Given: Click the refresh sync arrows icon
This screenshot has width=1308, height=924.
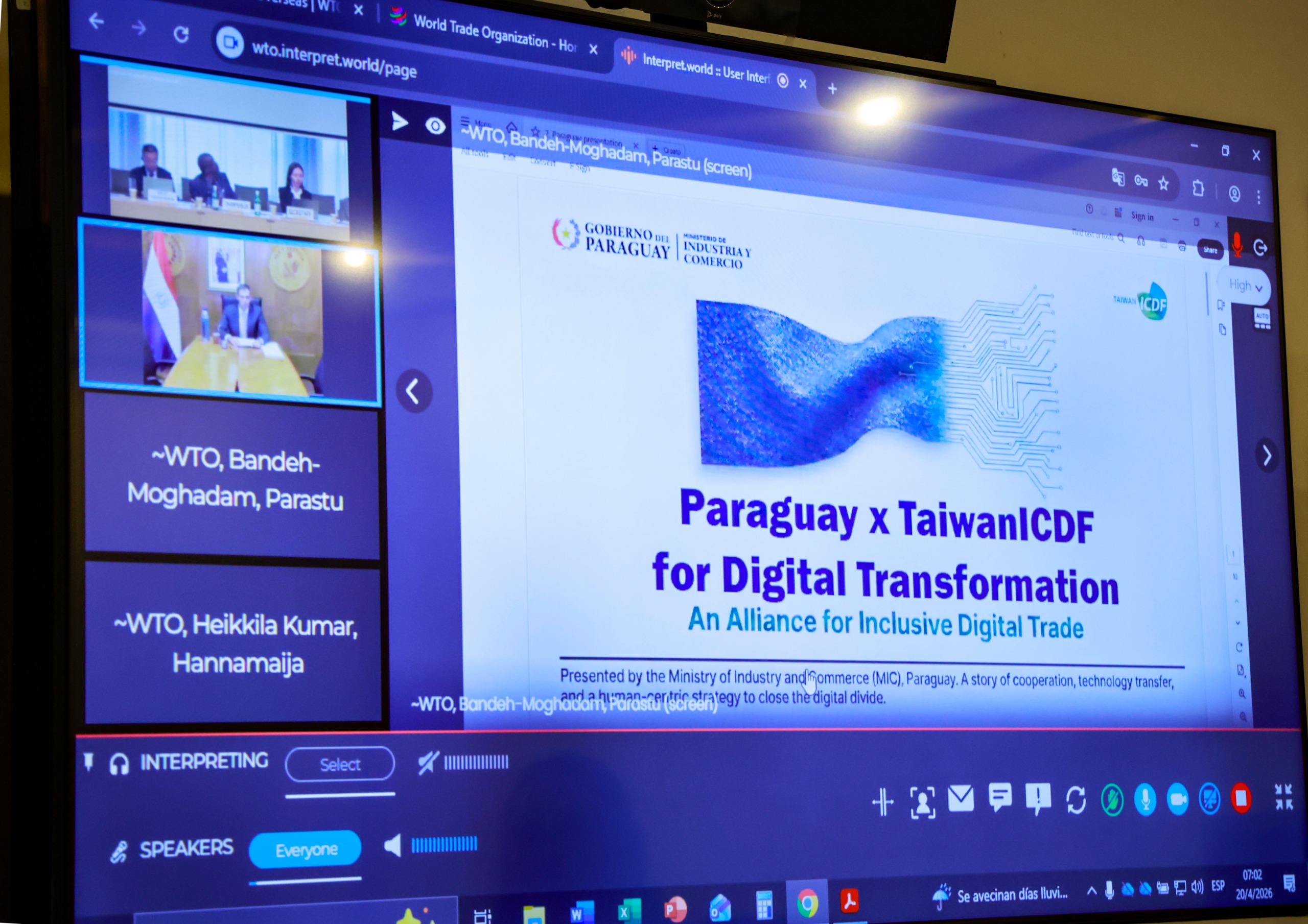Looking at the screenshot, I should 1076,800.
